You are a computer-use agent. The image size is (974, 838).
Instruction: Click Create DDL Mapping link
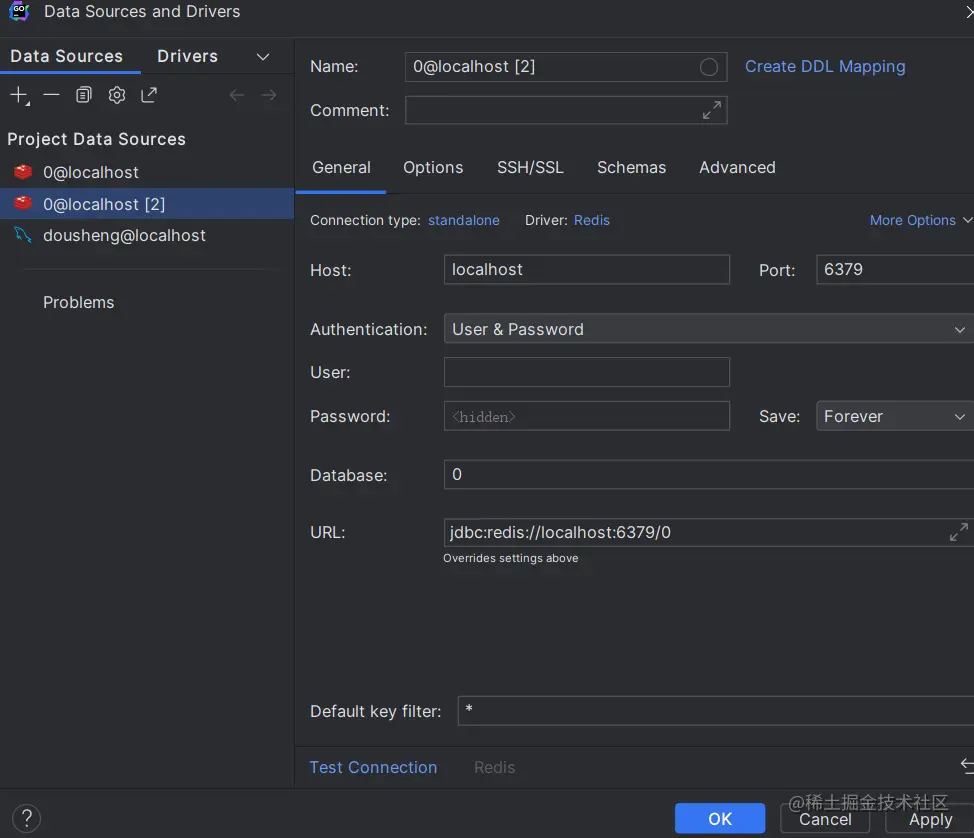(x=825, y=67)
